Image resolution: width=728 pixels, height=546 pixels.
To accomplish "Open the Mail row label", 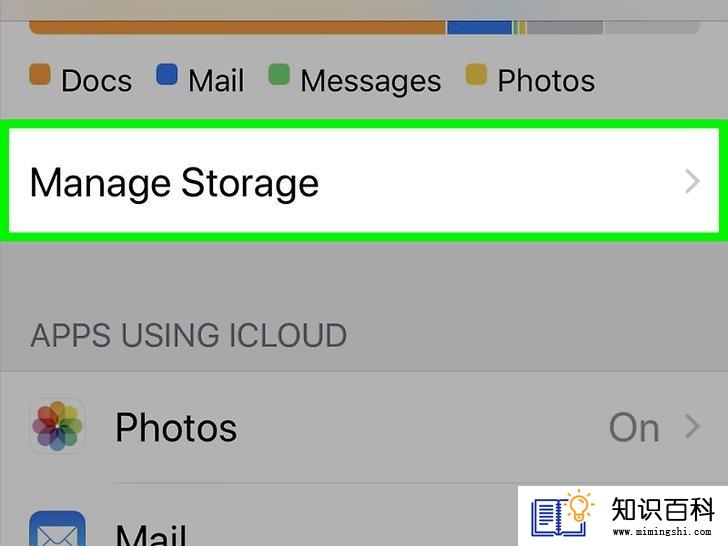I will [x=151, y=534].
